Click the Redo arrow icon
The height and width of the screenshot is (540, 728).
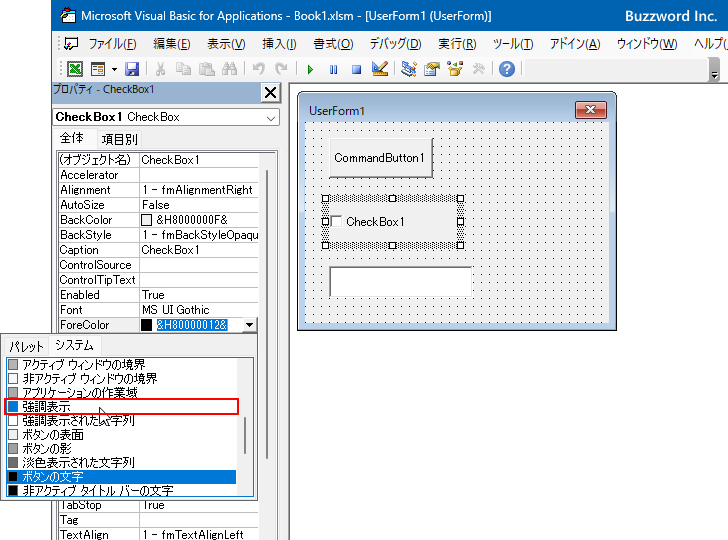[281, 69]
